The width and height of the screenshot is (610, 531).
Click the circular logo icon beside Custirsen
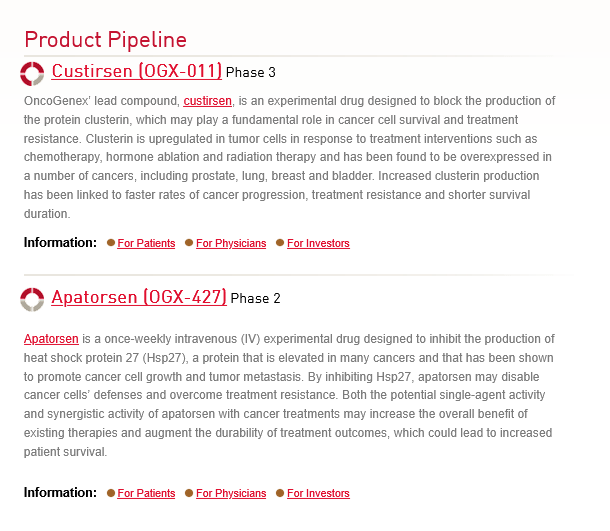[33, 73]
